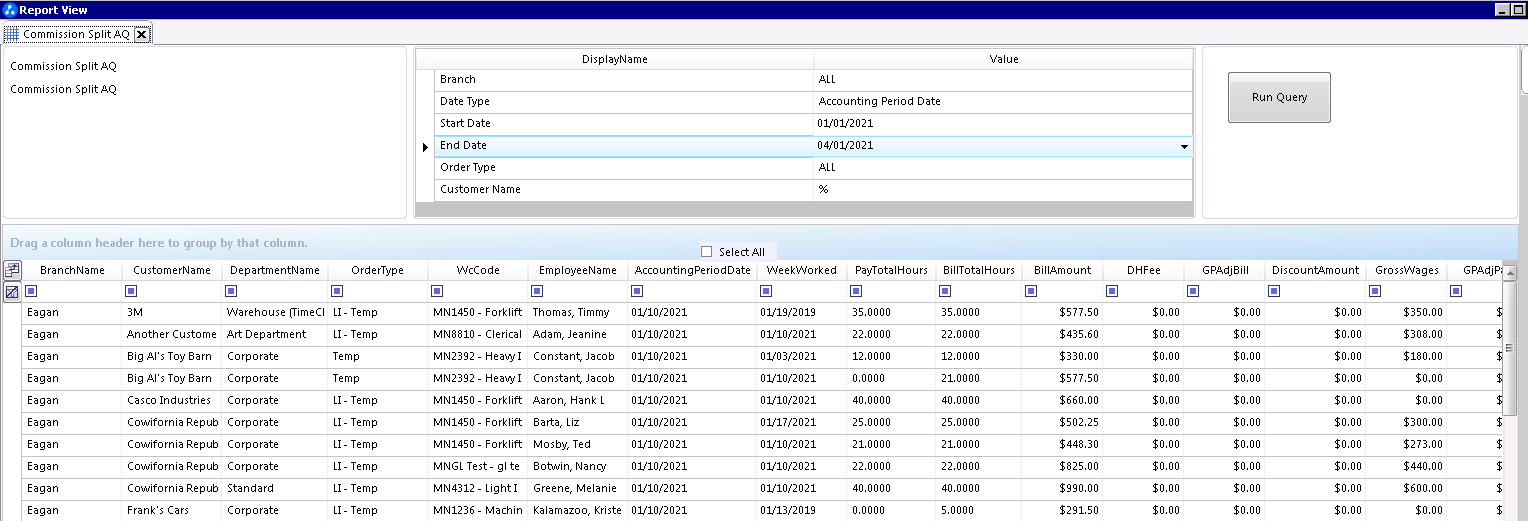
Task: Click employee cell Barta, Liz
Action: 578,422
